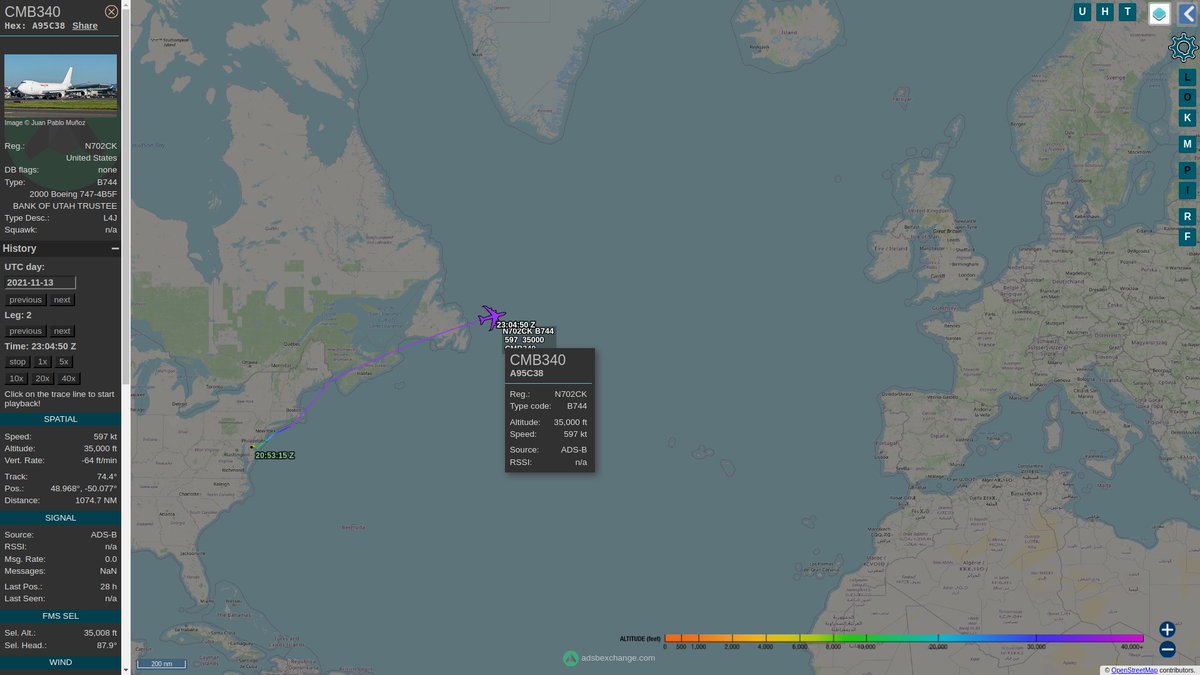Click the FMS SEL section header

coord(61,615)
